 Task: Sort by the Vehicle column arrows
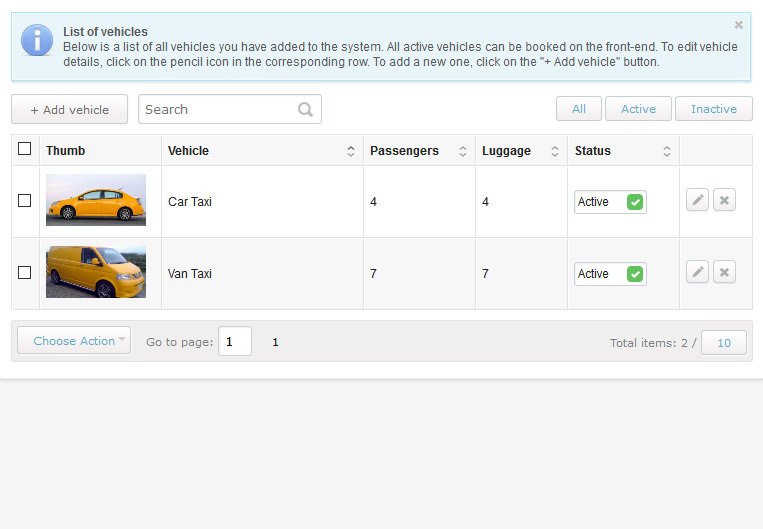click(351, 151)
